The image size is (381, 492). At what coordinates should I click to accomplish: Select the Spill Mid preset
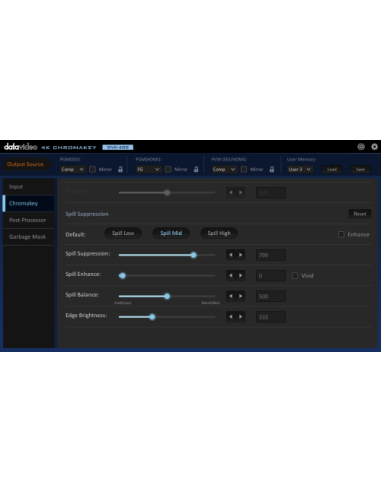(x=171, y=233)
